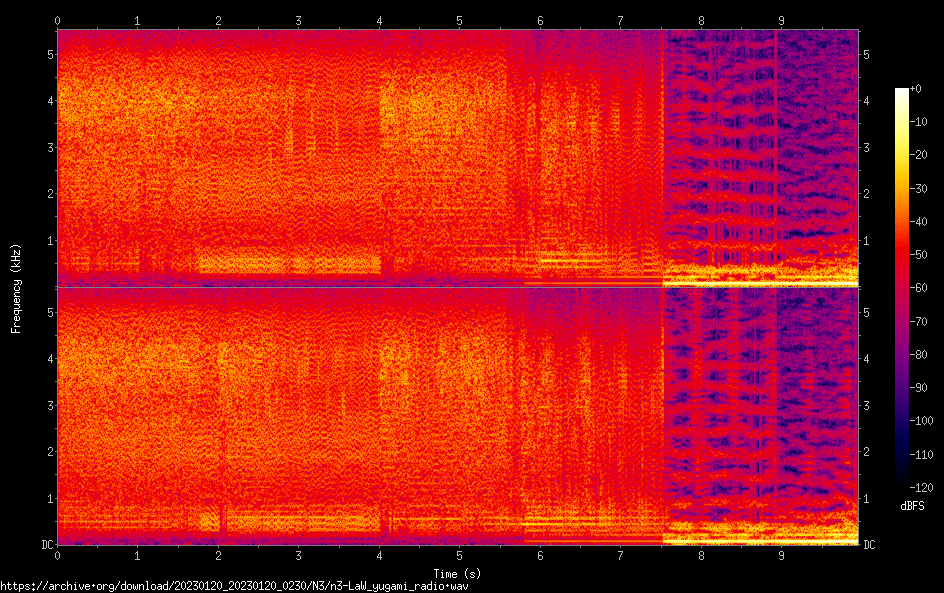This screenshot has width=944, height=593.
Task: Click the lower channel's 1 kHz left tick label
Action: pos(49,498)
